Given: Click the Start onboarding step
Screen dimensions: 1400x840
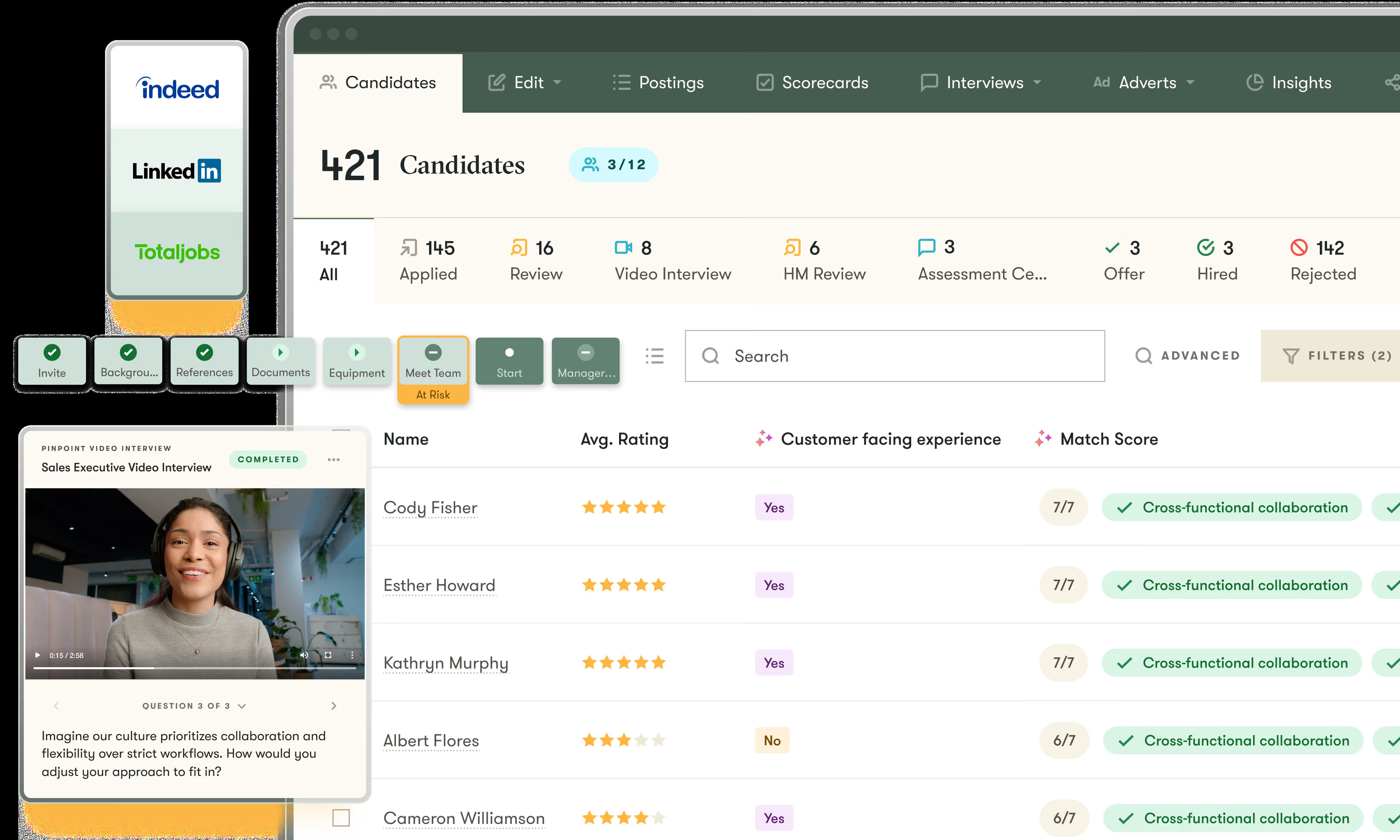Looking at the screenshot, I should point(509,361).
